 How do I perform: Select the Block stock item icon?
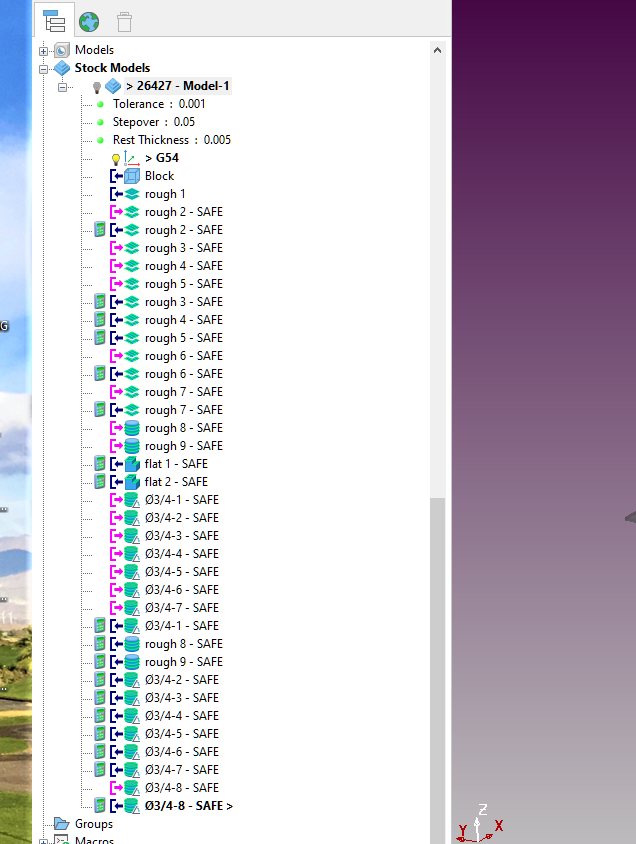coord(132,176)
